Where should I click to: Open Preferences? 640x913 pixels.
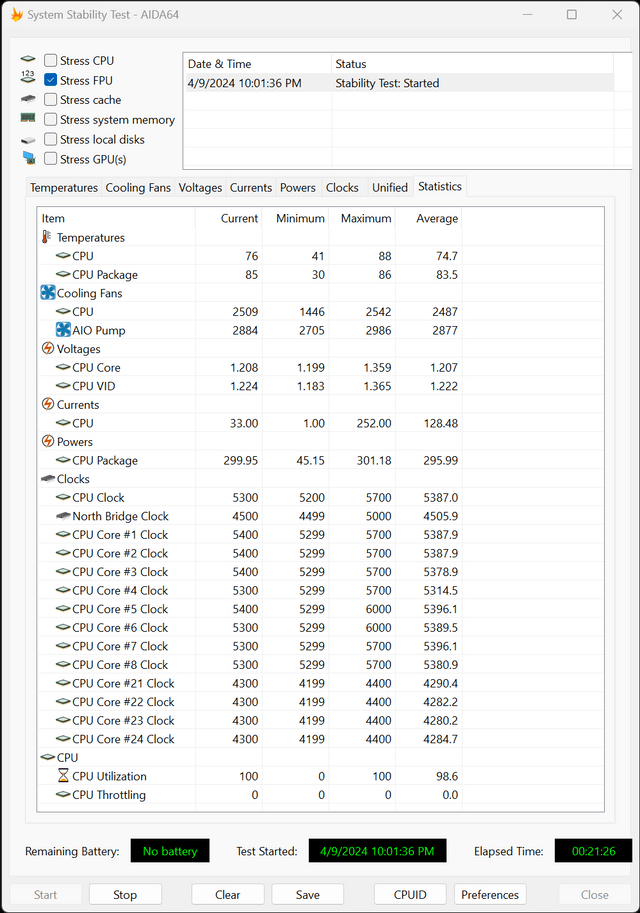(490, 894)
